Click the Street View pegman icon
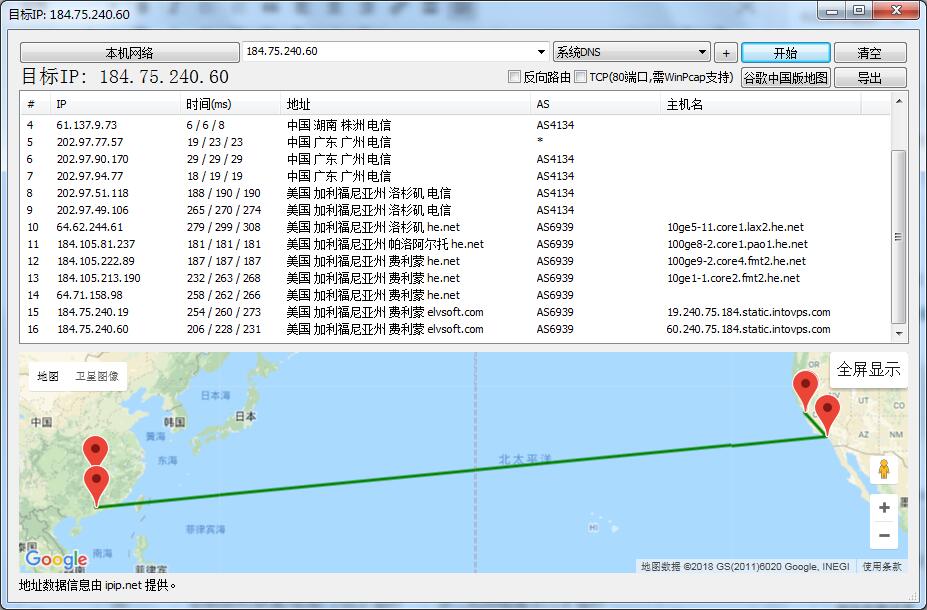 pyautogui.click(x=883, y=469)
